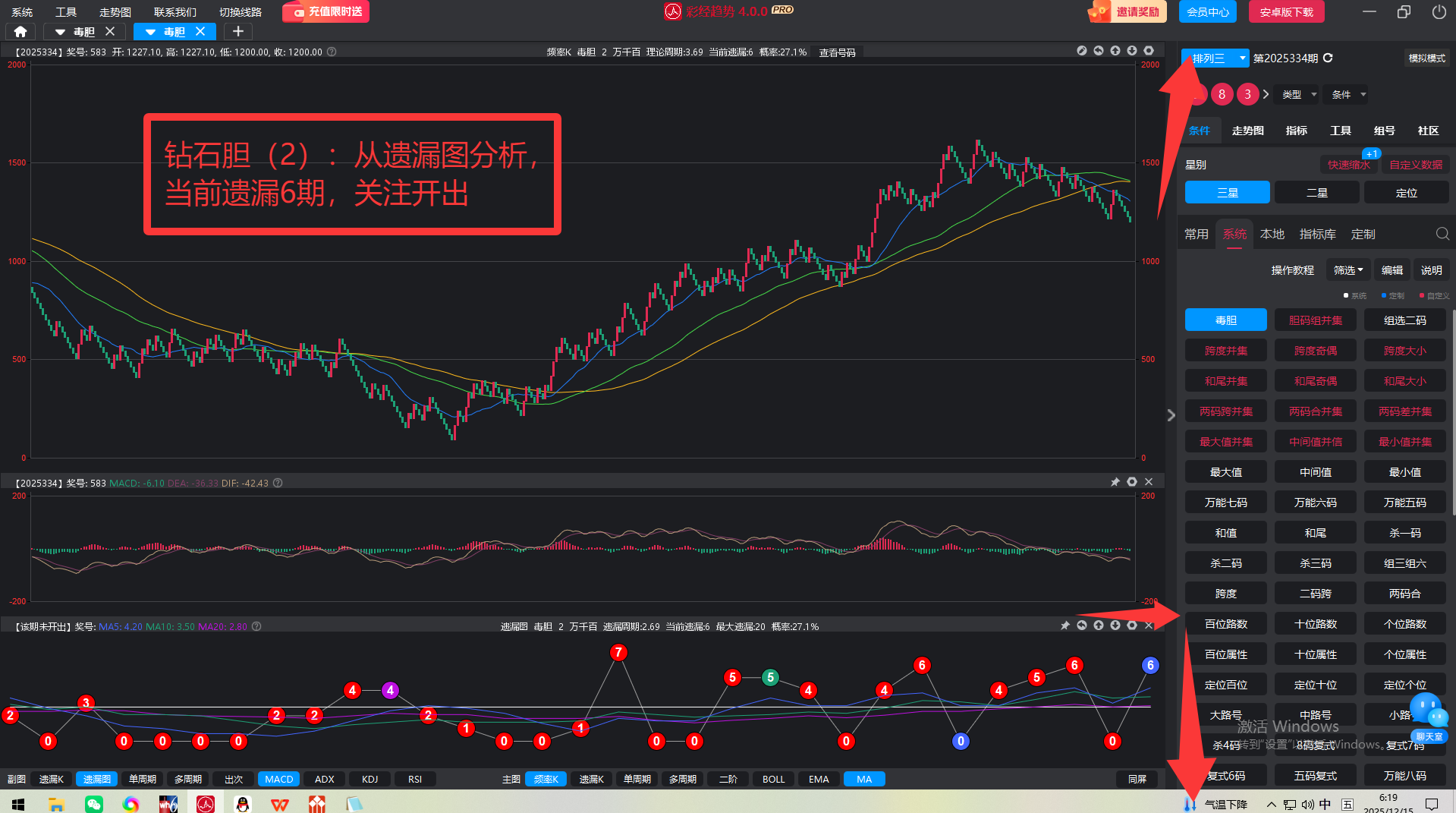Open the 筛选 filter dropdown
This screenshot has height=813, width=1456.
1348,270
